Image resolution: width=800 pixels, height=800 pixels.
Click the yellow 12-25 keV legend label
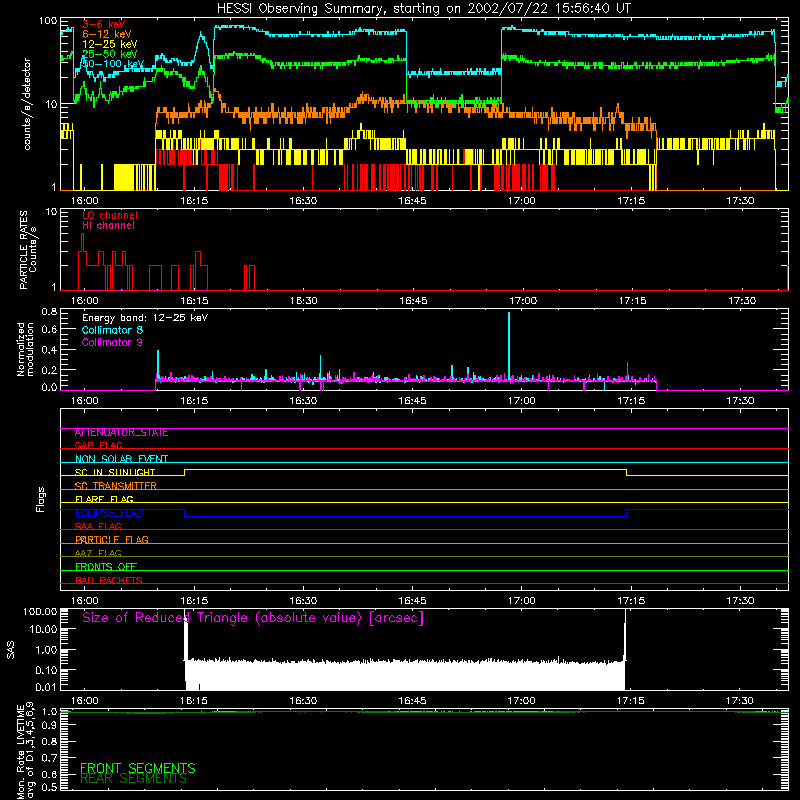109,44
